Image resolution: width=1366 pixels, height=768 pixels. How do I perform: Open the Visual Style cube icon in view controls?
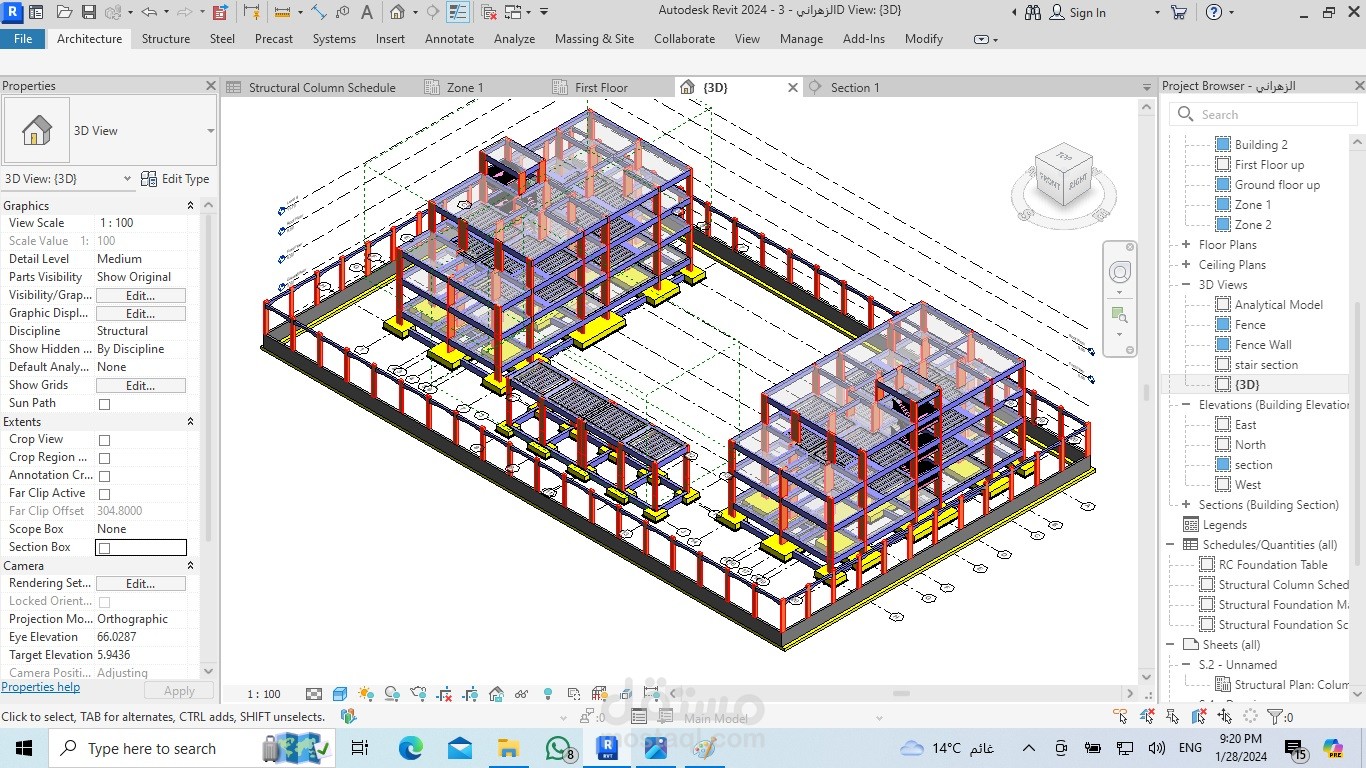[x=340, y=692]
